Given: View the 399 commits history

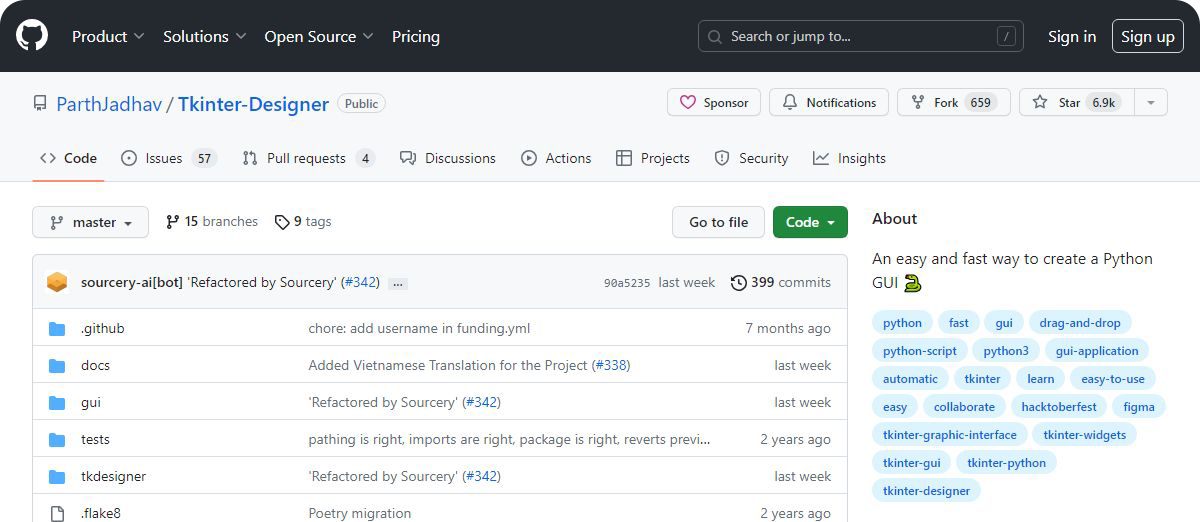Looking at the screenshot, I should (781, 283).
